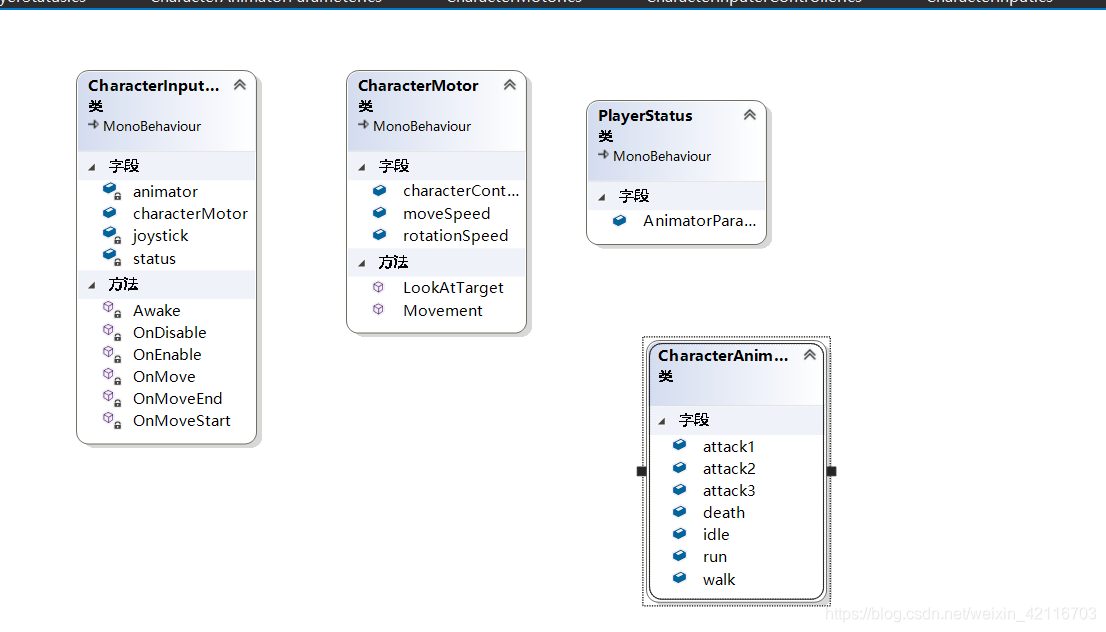
Task: Select the OnMoveStart method name
Action: click(182, 421)
